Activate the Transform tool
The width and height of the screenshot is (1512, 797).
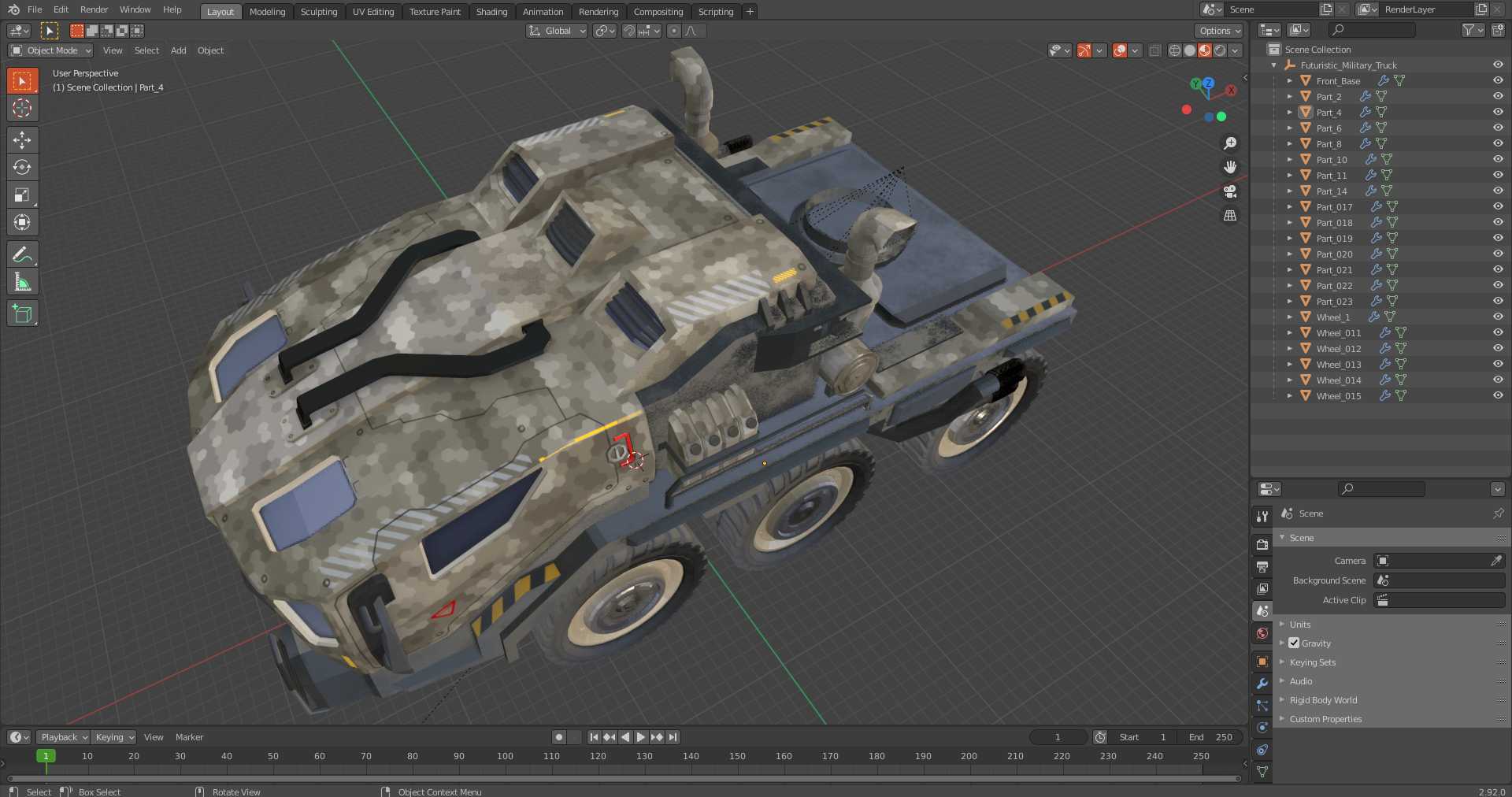22,222
